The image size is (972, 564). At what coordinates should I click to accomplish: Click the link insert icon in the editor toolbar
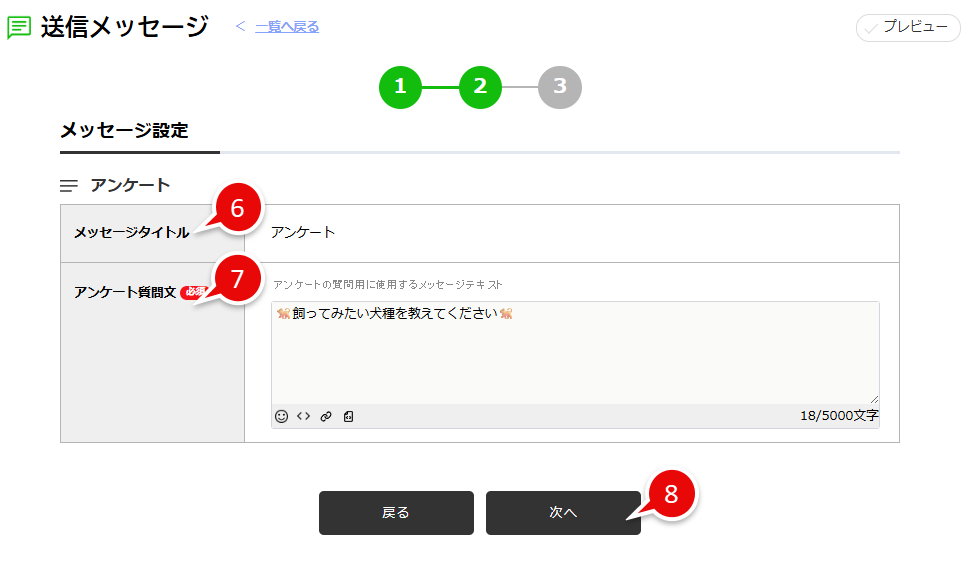pyautogui.click(x=326, y=416)
